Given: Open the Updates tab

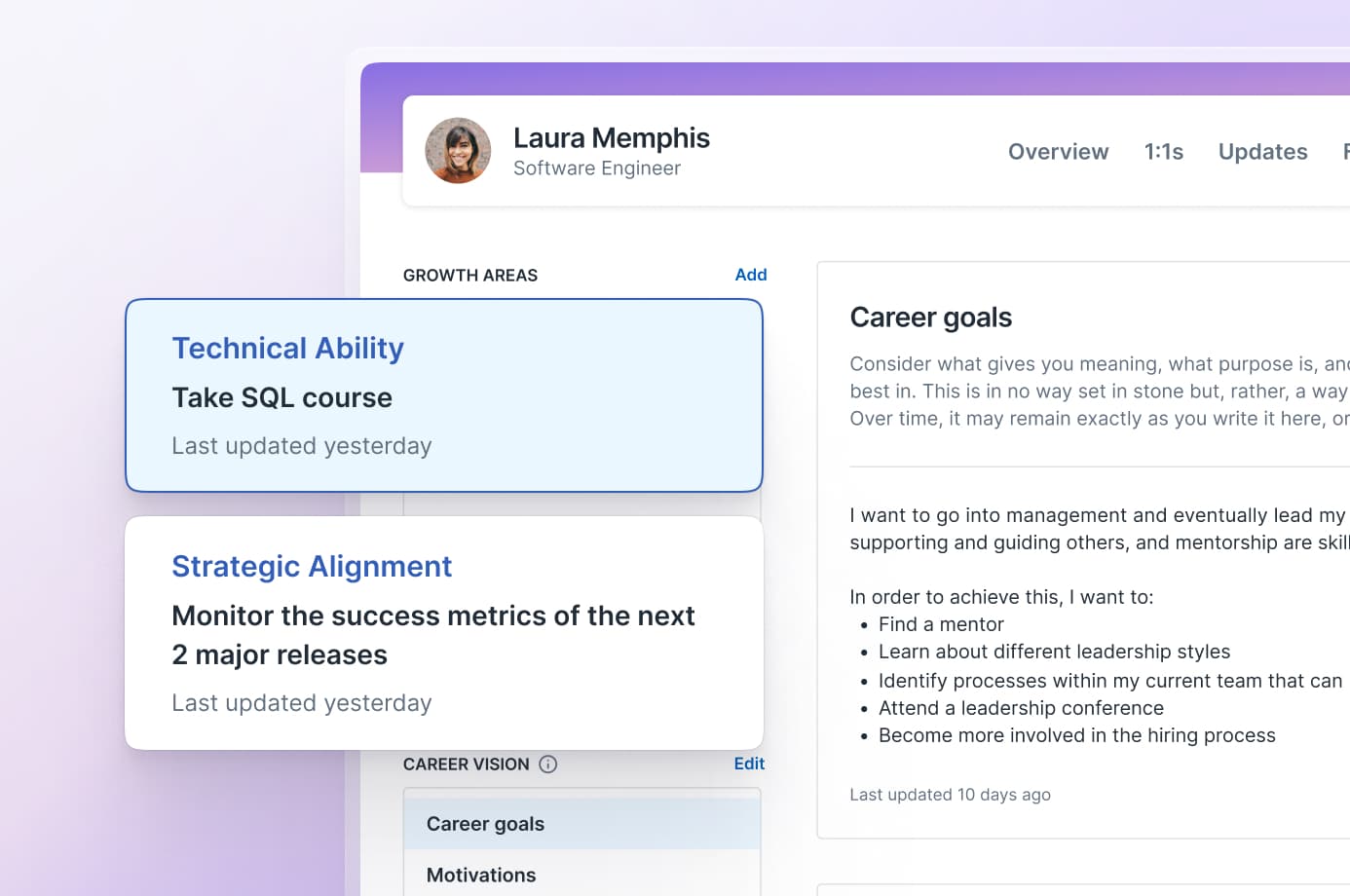Looking at the screenshot, I should [x=1262, y=151].
